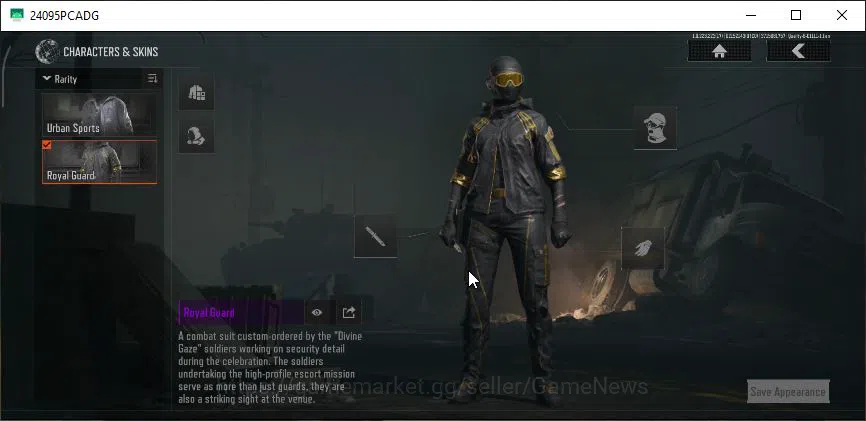Select the Urban Sports skin

[99, 115]
